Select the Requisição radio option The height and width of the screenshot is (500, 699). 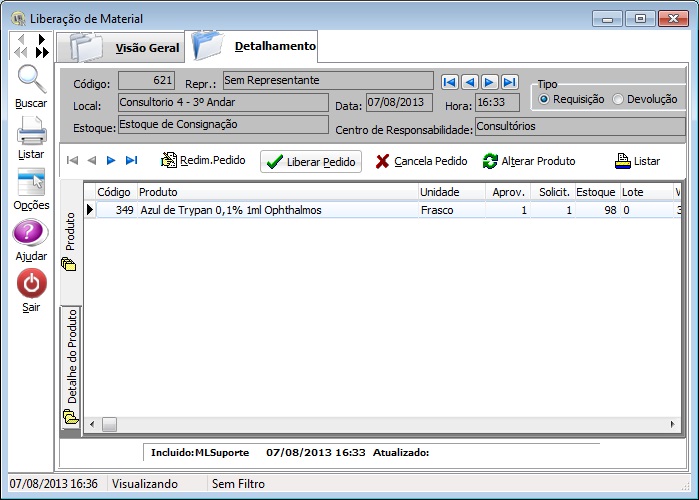coord(545,99)
